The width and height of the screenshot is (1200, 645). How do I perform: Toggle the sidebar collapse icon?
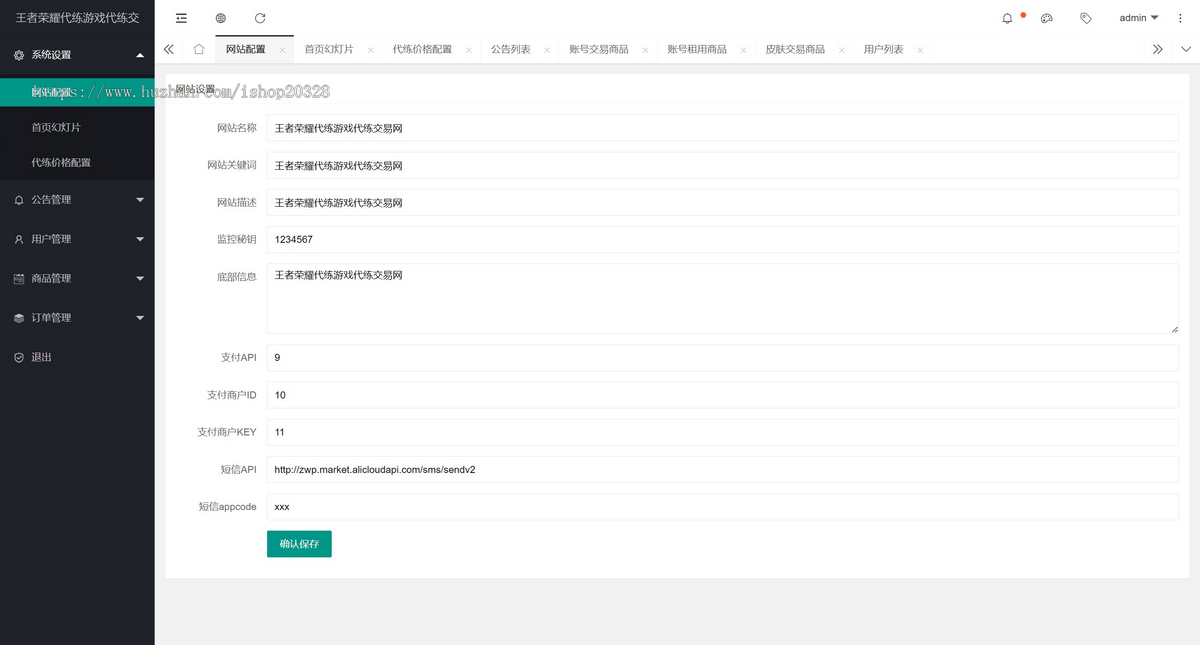(x=181, y=18)
